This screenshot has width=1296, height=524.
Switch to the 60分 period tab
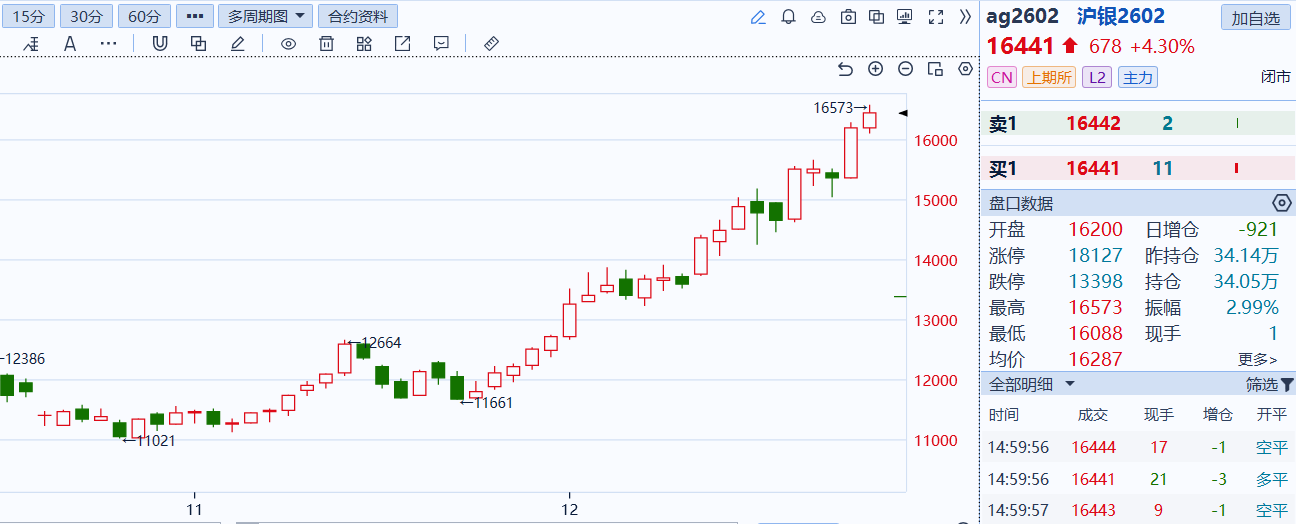pos(144,16)
